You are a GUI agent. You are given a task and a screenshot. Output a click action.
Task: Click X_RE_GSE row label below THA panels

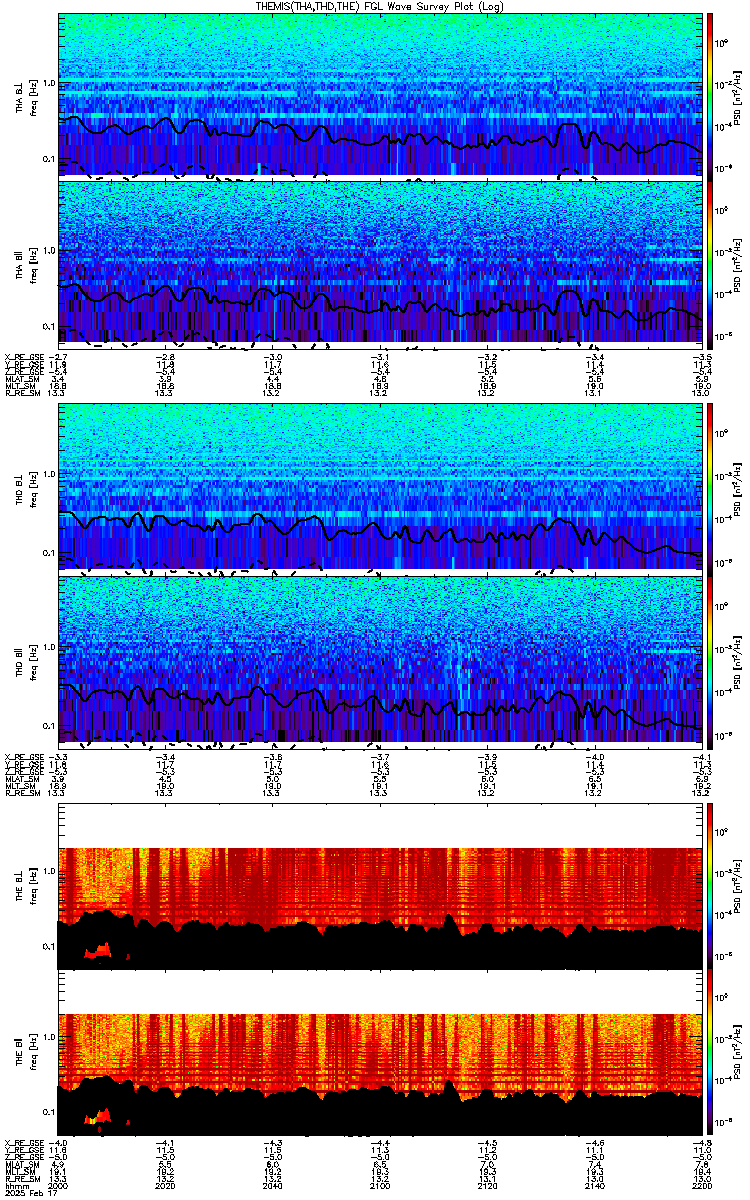(22, 355)
